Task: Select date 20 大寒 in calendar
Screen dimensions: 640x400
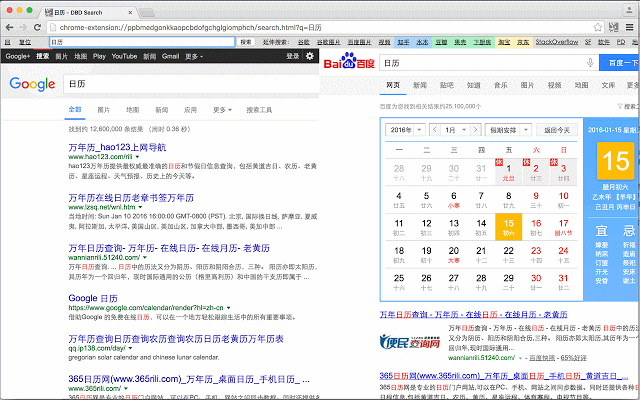Action: pyautogui.click(x=454, y=254)
